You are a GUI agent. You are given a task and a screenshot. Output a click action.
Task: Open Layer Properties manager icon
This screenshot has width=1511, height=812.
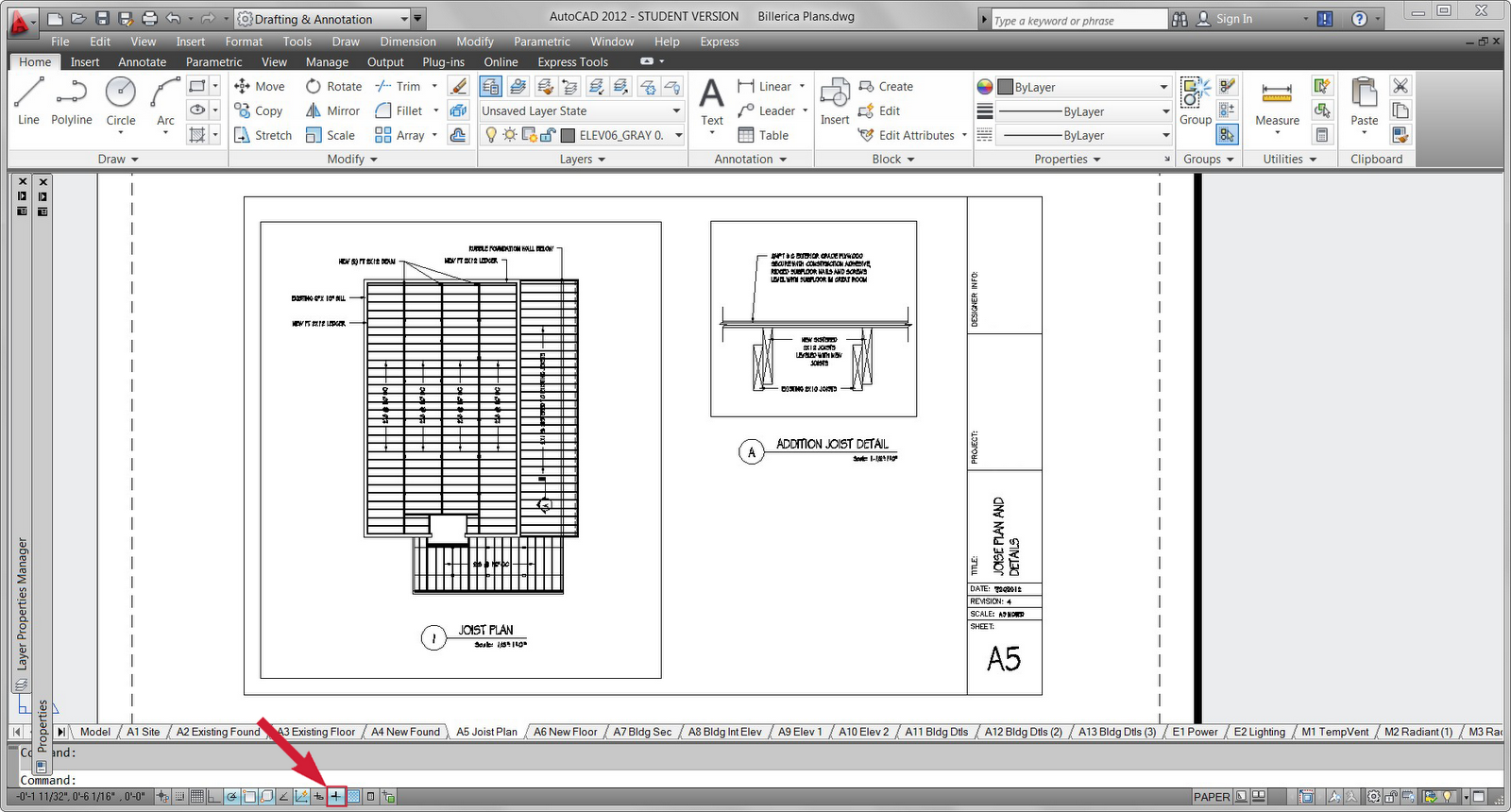(490, 87)
